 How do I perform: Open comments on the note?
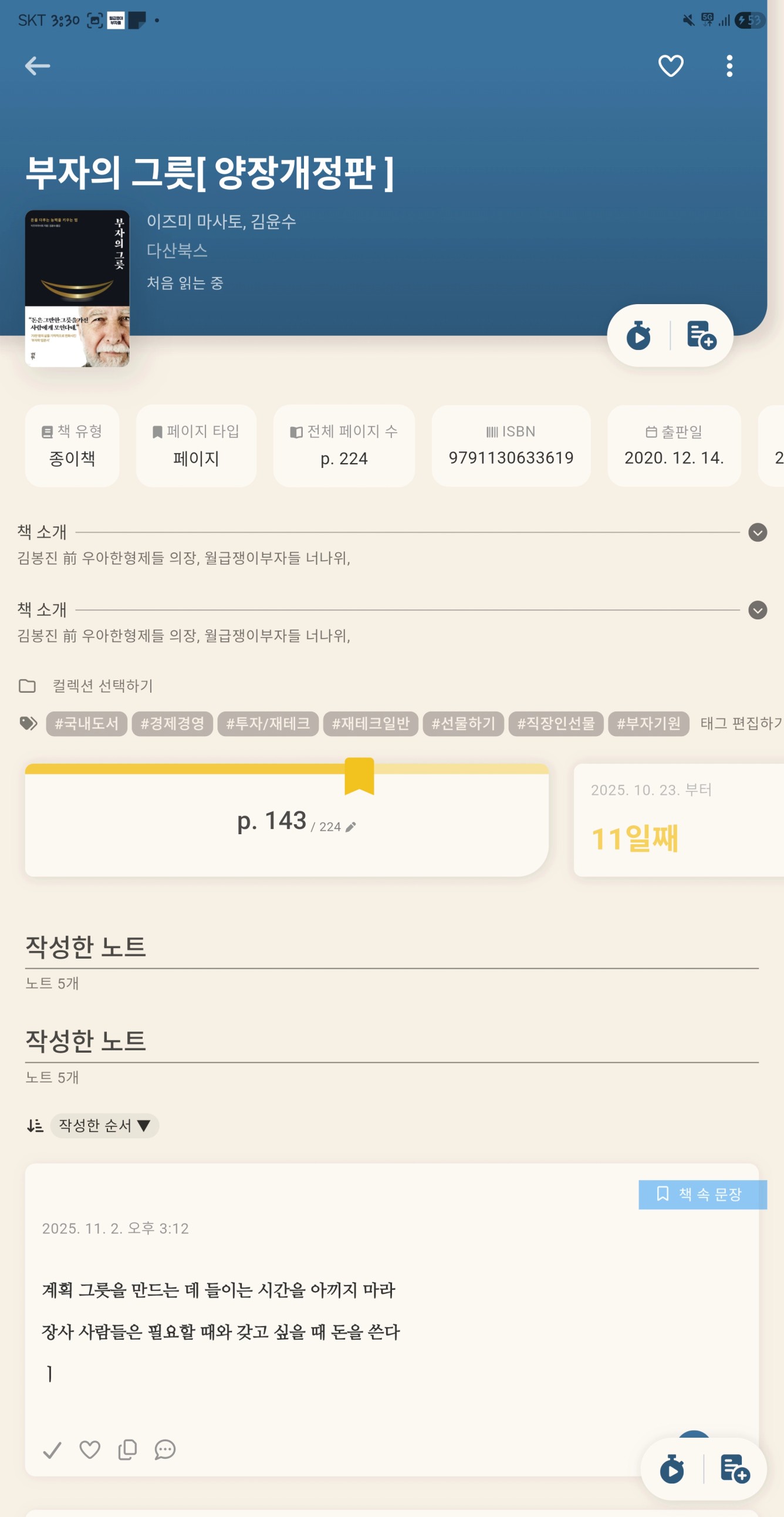(x=165, y=1449)
